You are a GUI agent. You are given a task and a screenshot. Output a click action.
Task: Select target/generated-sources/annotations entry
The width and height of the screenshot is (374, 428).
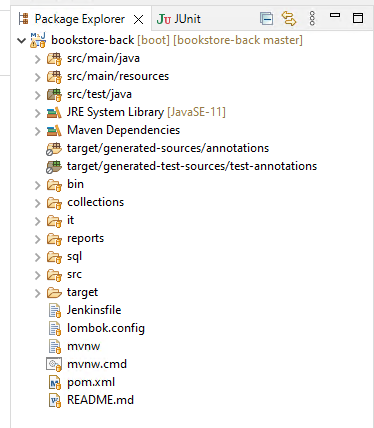tap(168, 148)
